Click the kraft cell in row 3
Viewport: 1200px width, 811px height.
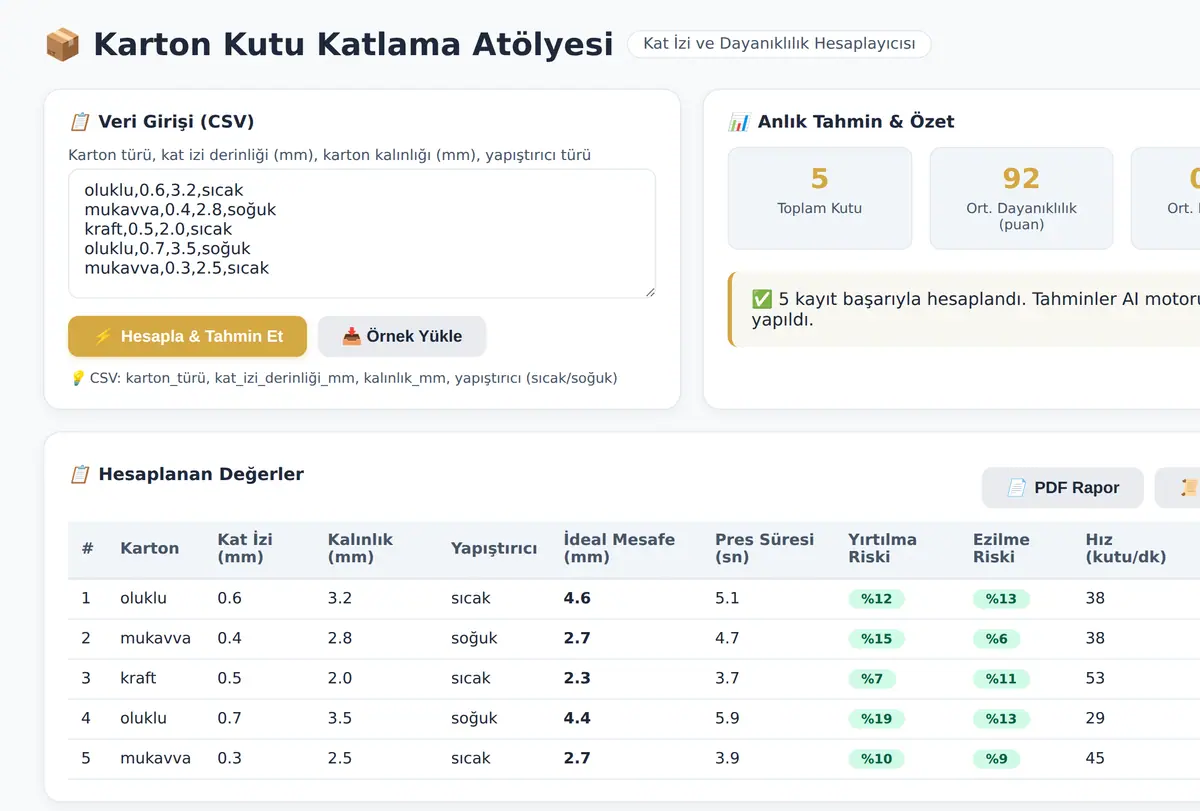click(x=138, y=678)
